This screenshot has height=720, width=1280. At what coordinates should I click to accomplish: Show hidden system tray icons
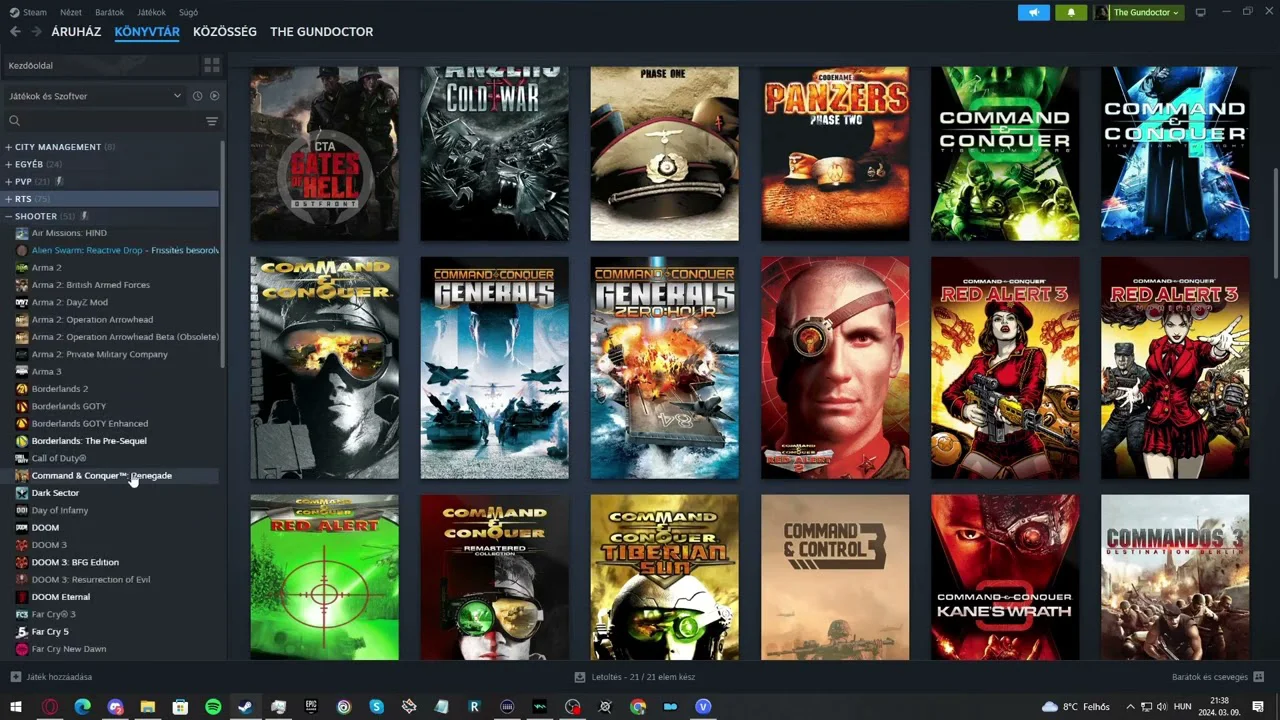tap(1131, 707)
